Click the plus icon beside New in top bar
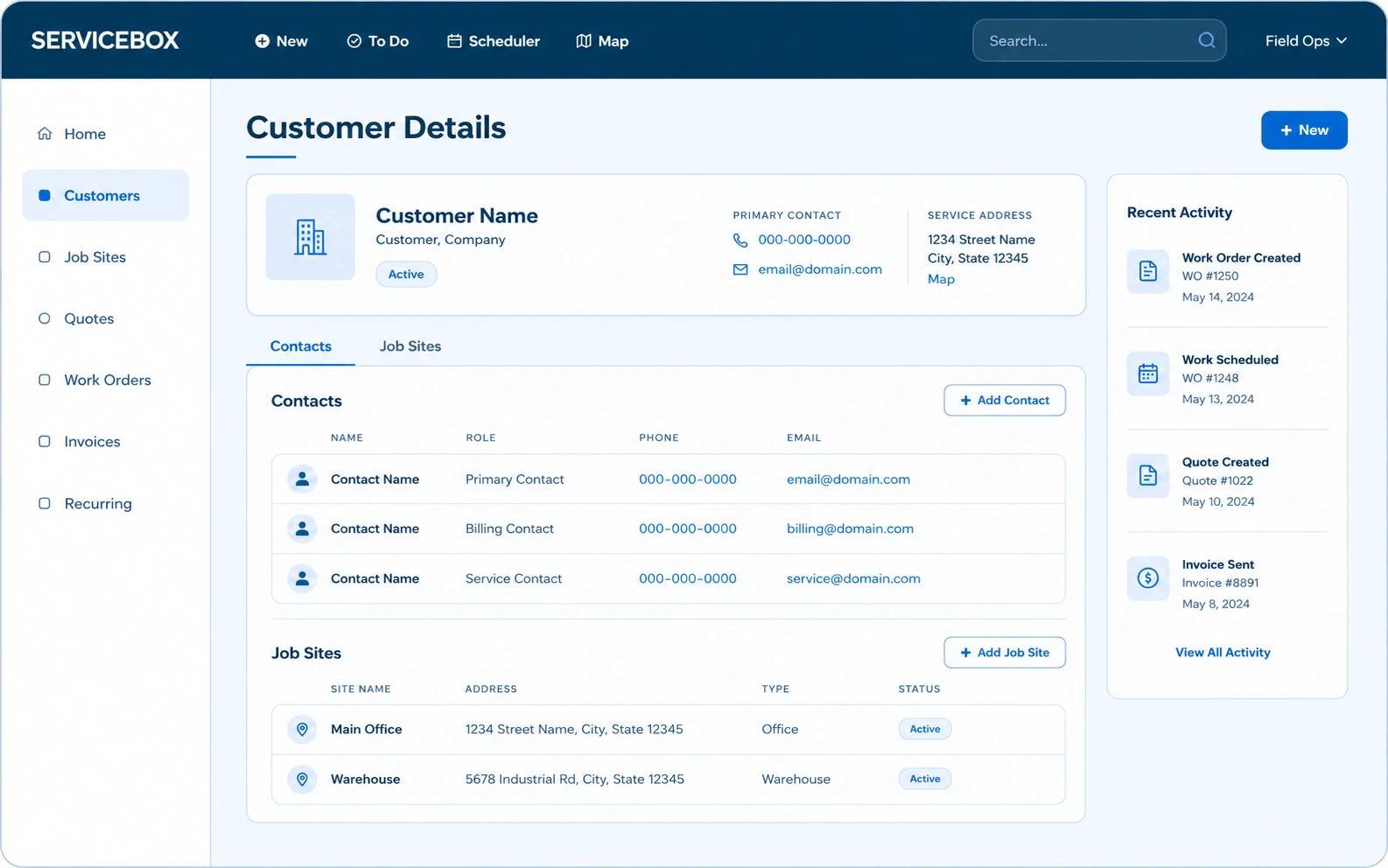The width and height of the screenshot is (1388, 868). pyautogui.click(x=262, y=41)
